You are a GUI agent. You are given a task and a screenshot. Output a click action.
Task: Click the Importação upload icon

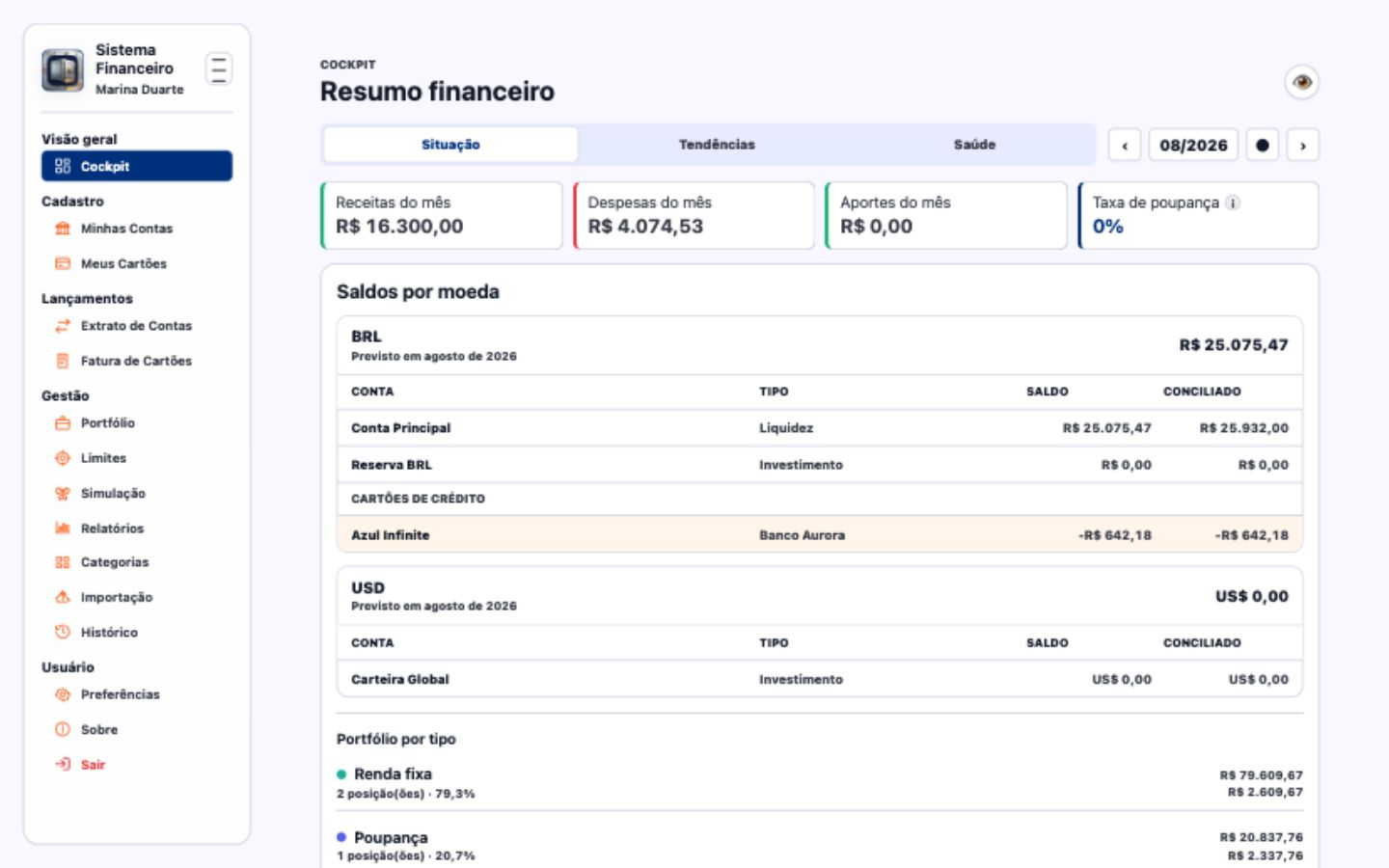pyautogui.click(x=63, y=597)
